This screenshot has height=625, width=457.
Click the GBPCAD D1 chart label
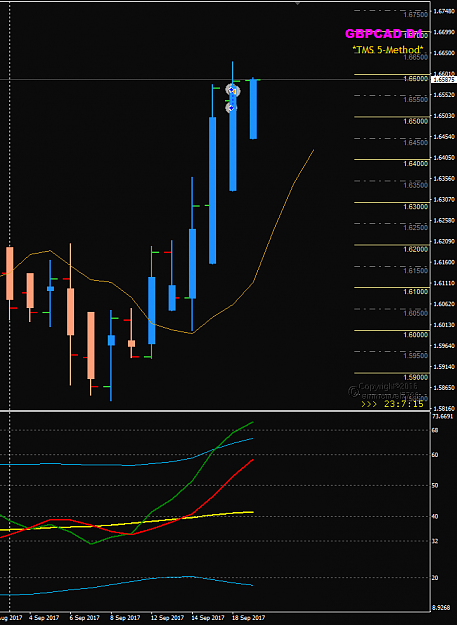coord(382,34)
